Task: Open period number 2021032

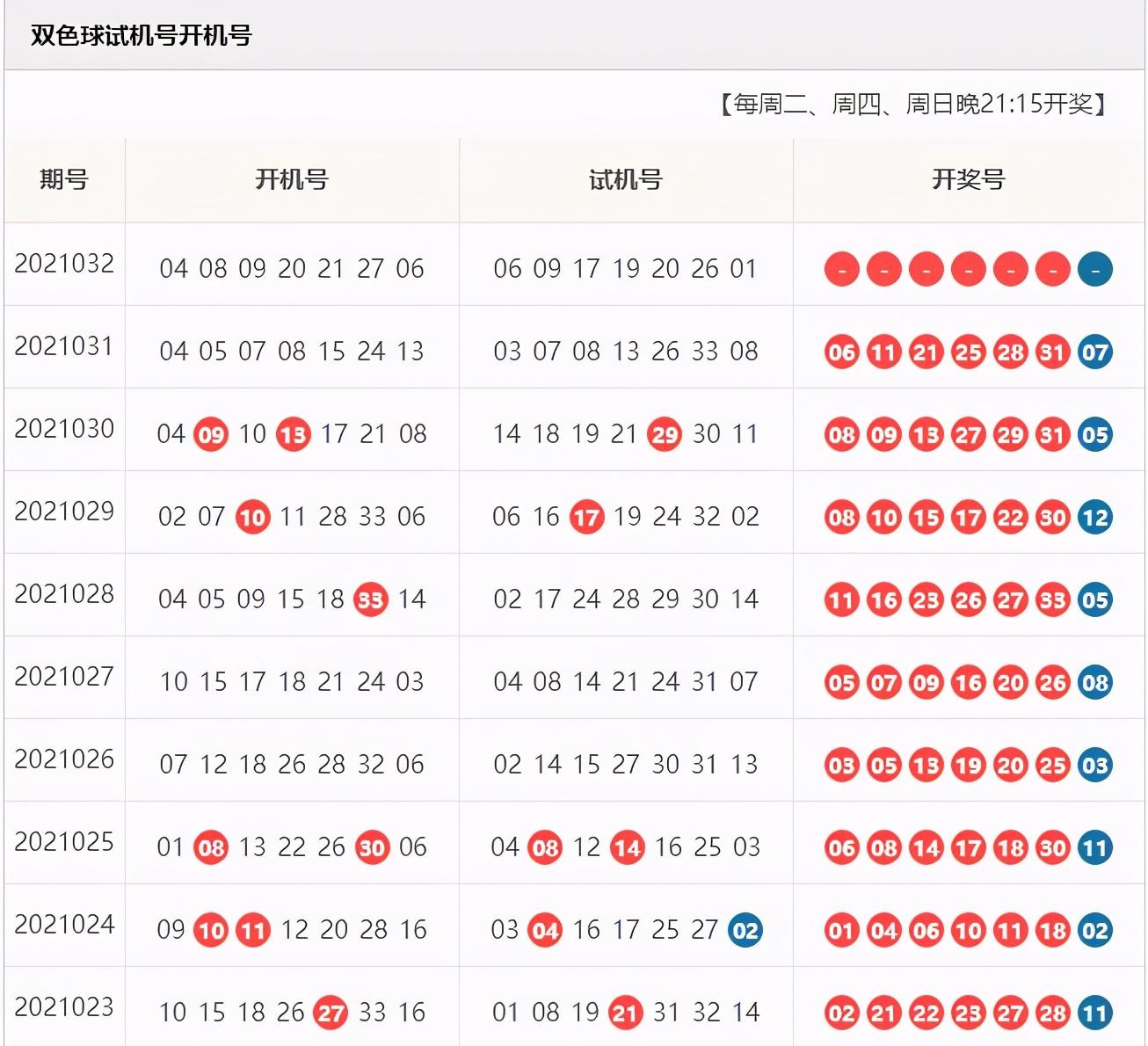Action: point(64,264)
